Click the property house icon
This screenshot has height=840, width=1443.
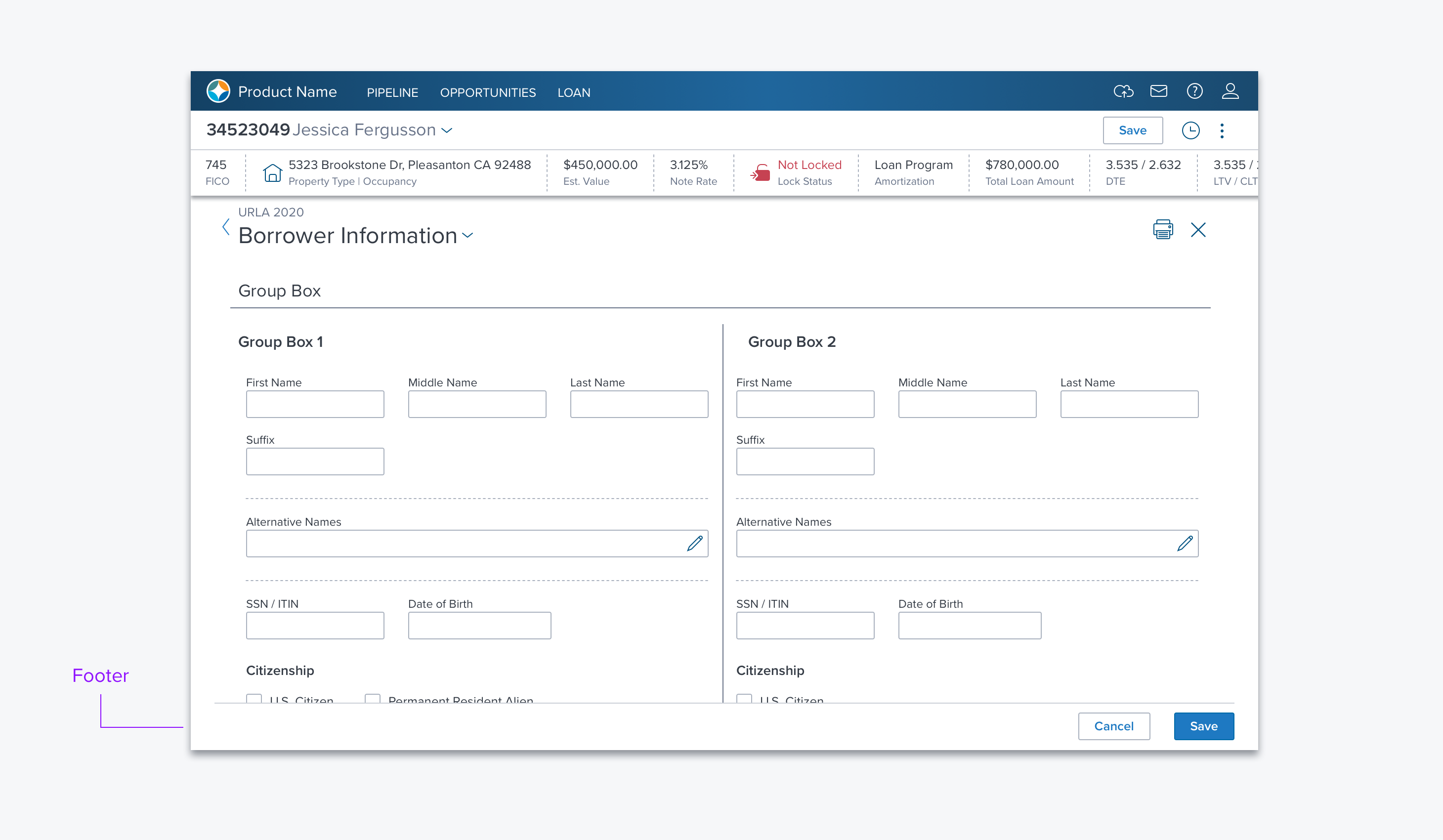point(272,172)
